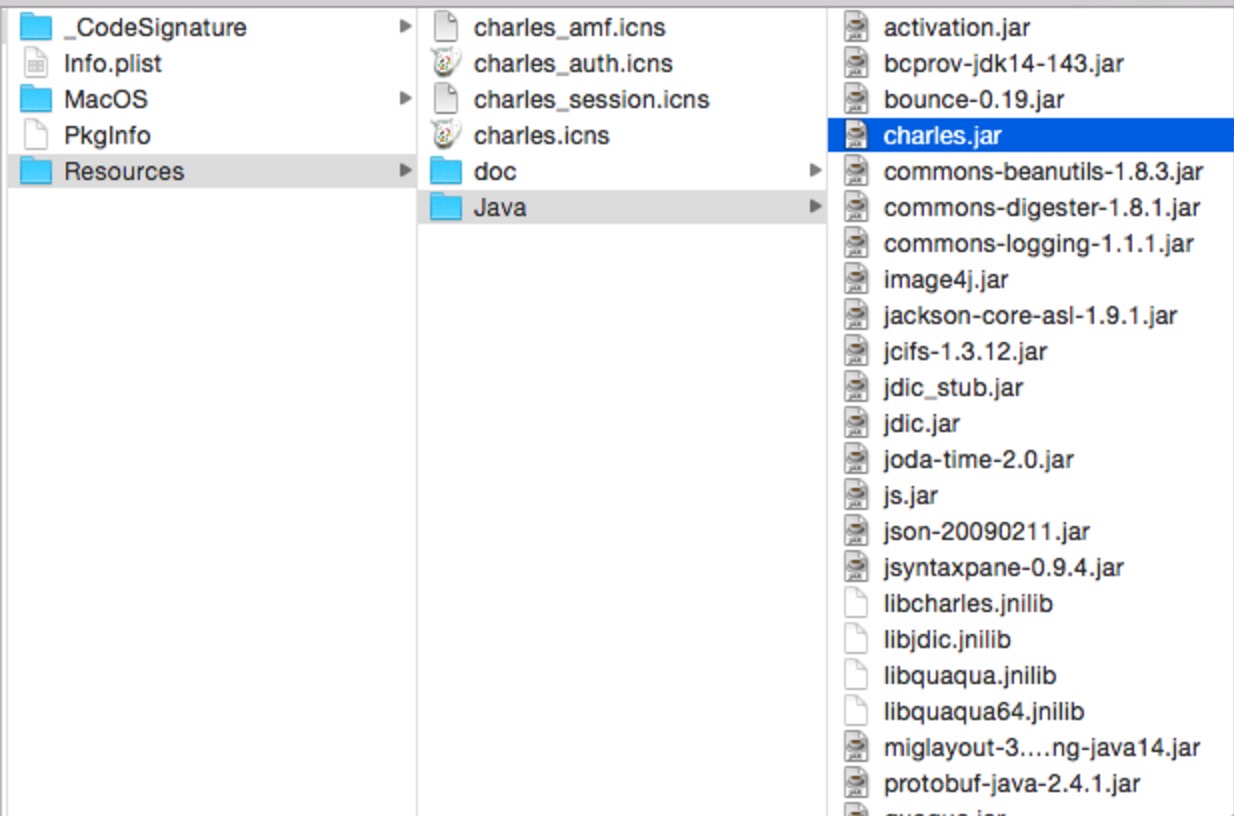The width and height of the screenshot is (1234, 816).
Task: Select the file name jdic.jar
Action: pos(921,424)
